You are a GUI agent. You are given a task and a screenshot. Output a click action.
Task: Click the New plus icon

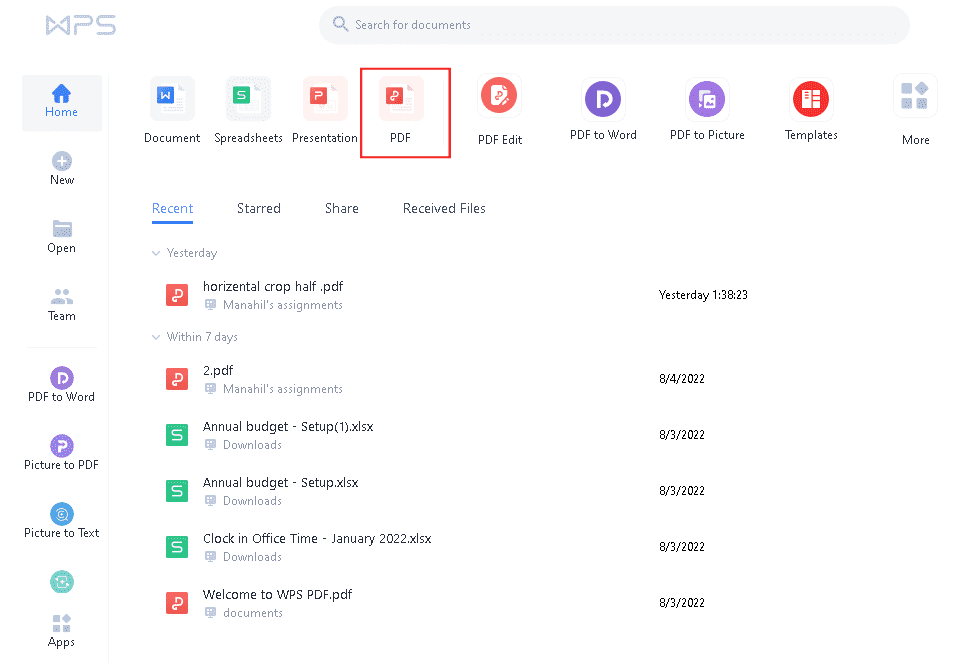coord(62,161)
